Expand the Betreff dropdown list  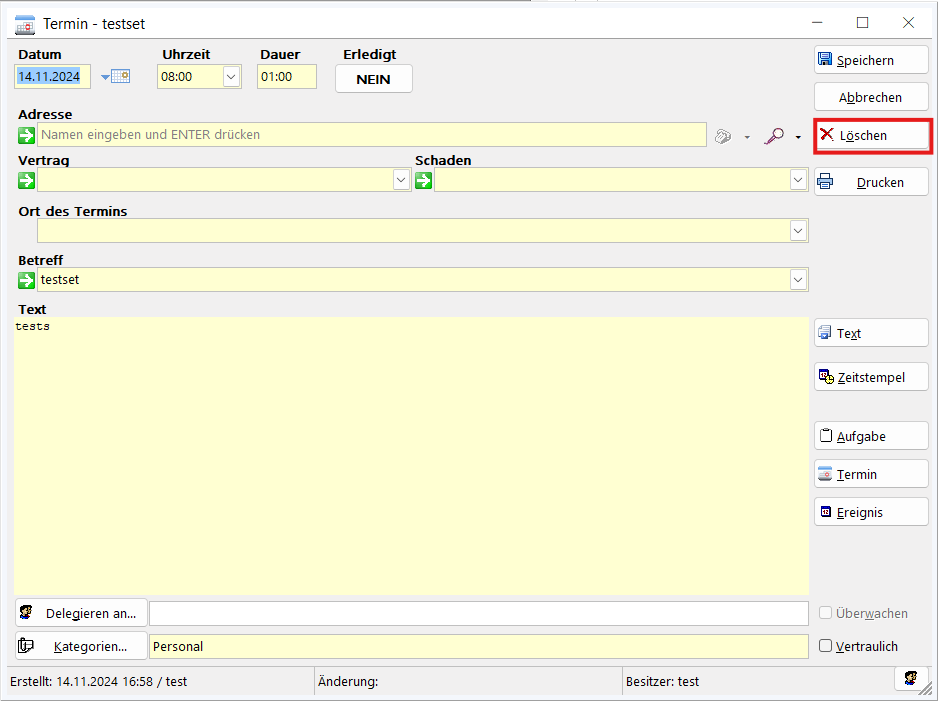click(x=798, y=280)
